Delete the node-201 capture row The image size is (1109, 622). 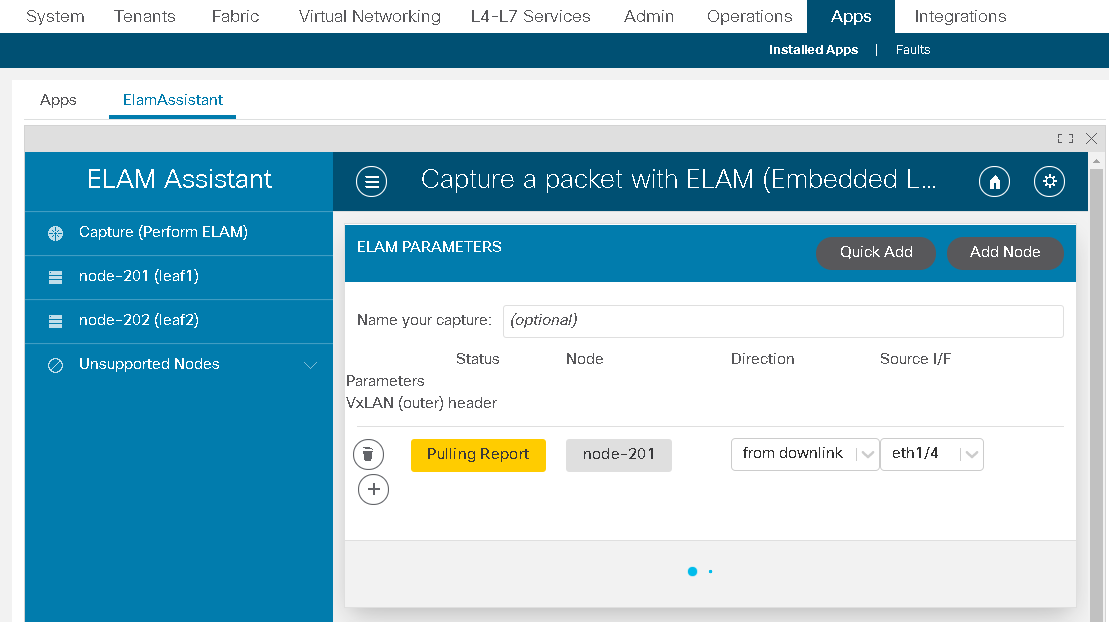point(368,454)
